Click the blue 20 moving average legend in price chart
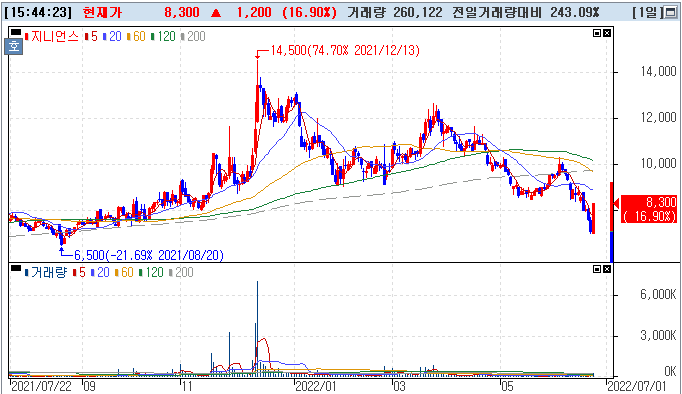Image resolution: width=682 pixels, height=394 pixels. (x=112, y=37)
